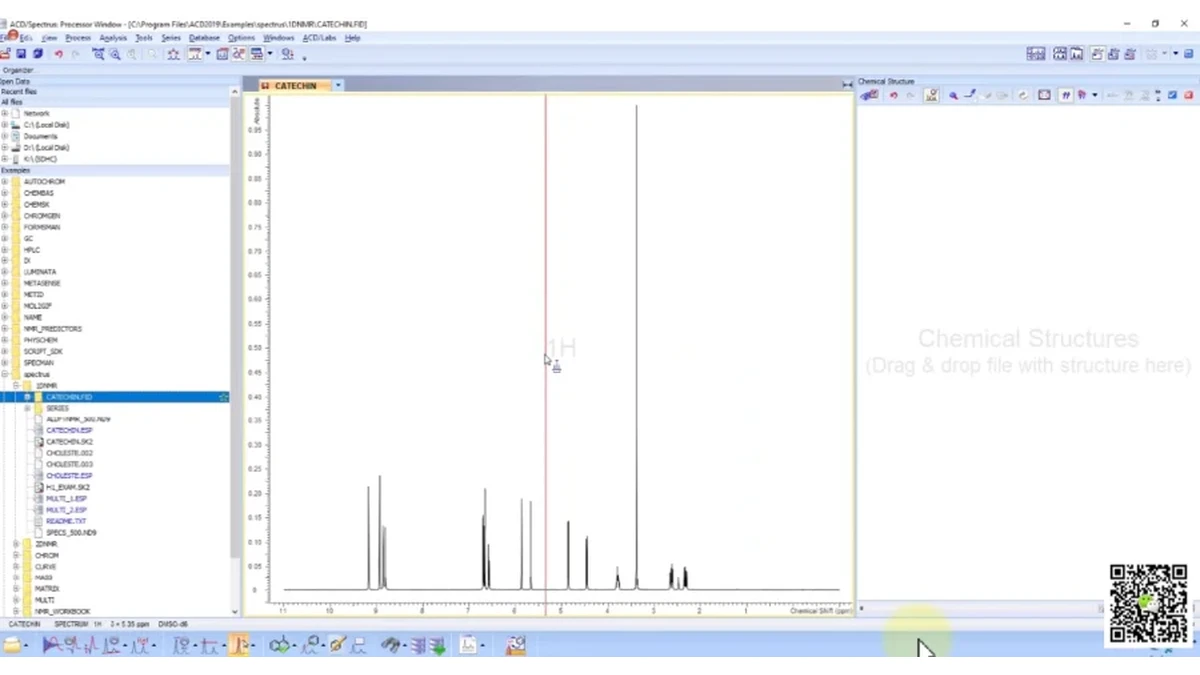Click the last bottom toolbar icon with red element

click(515, 646)
